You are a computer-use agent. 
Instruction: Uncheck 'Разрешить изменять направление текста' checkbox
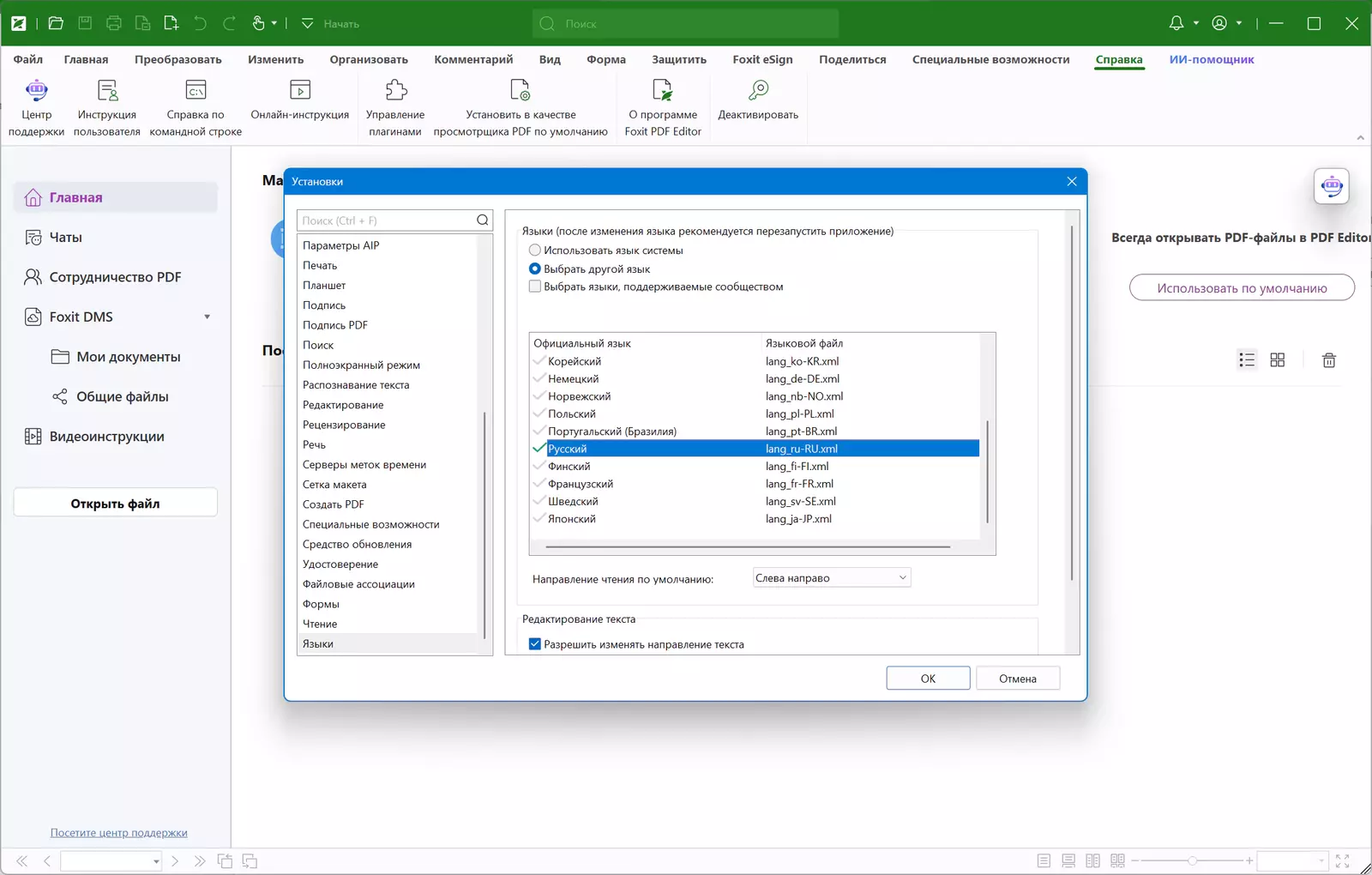[x=535, y=644]
